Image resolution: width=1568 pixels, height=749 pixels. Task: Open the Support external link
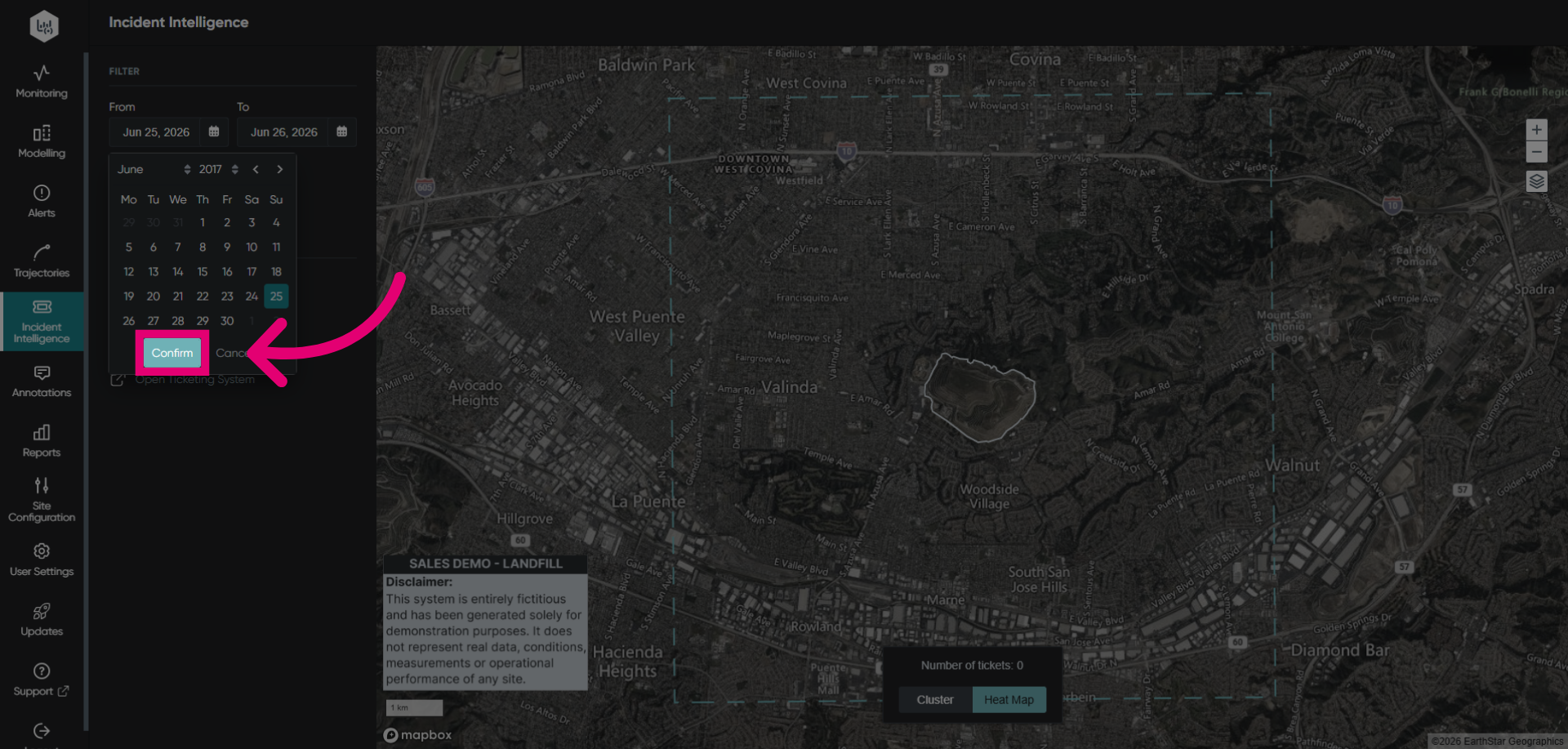tap(42, 680)
